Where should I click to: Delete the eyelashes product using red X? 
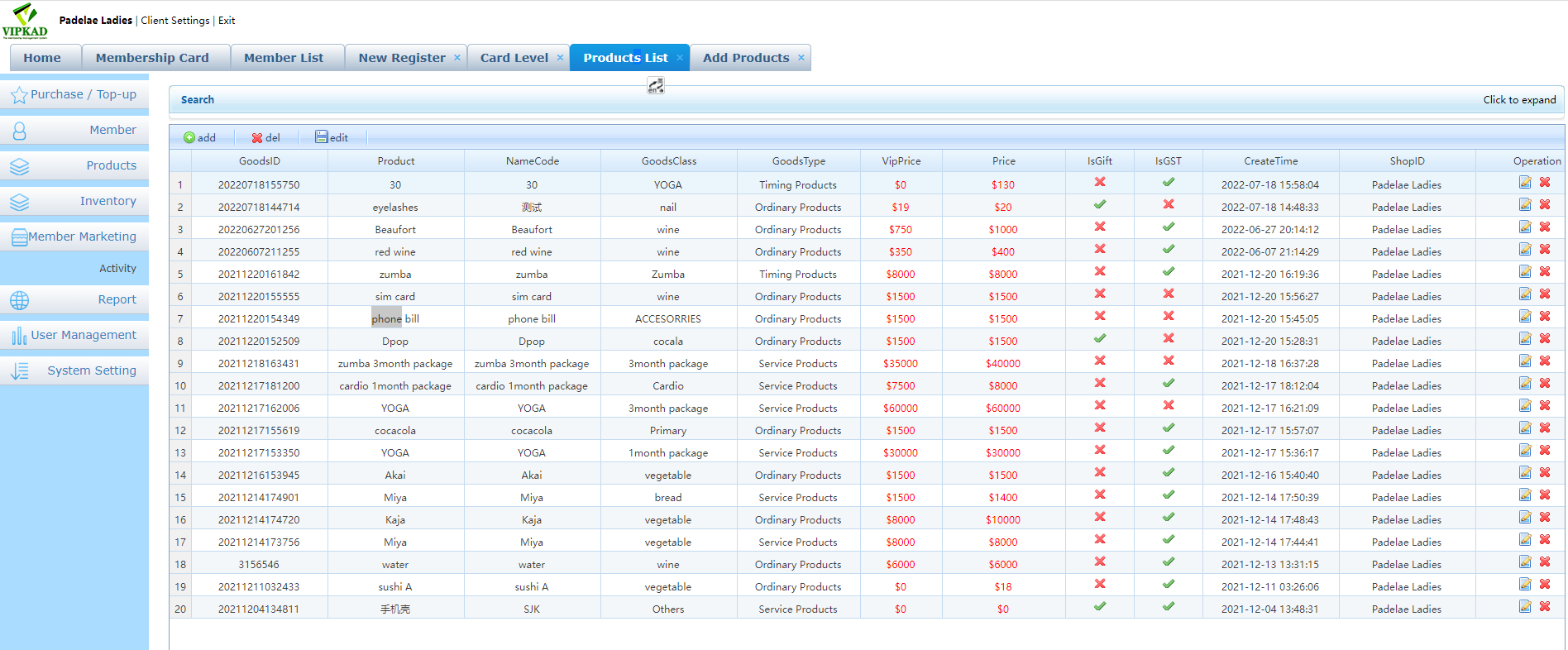coord(1544,205)
